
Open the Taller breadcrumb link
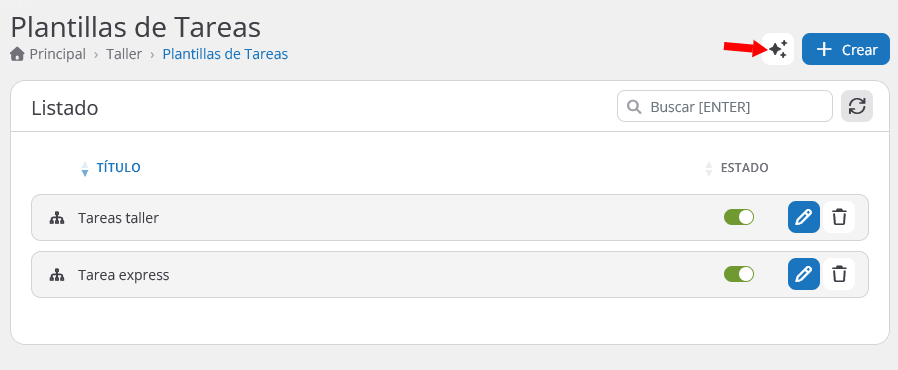click(x=124, y=54)
